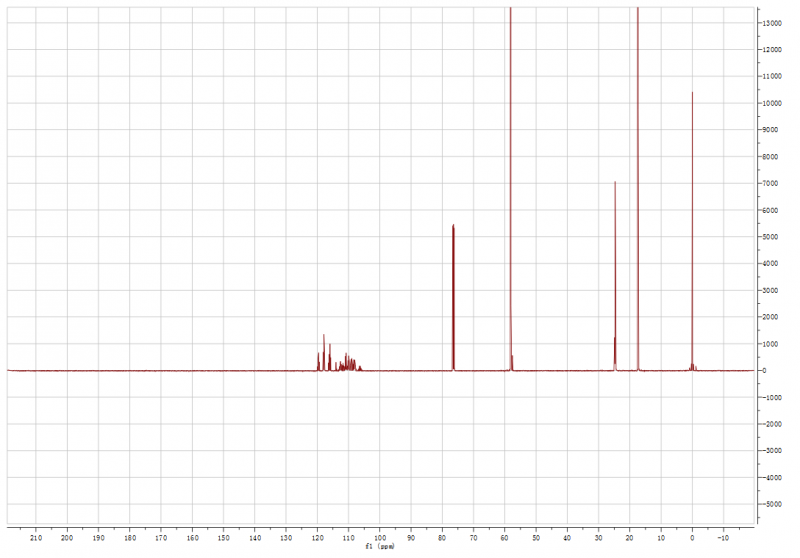800x558 pixels.
Task: Select the 120 ppm axis label
Action: [317, 538]
